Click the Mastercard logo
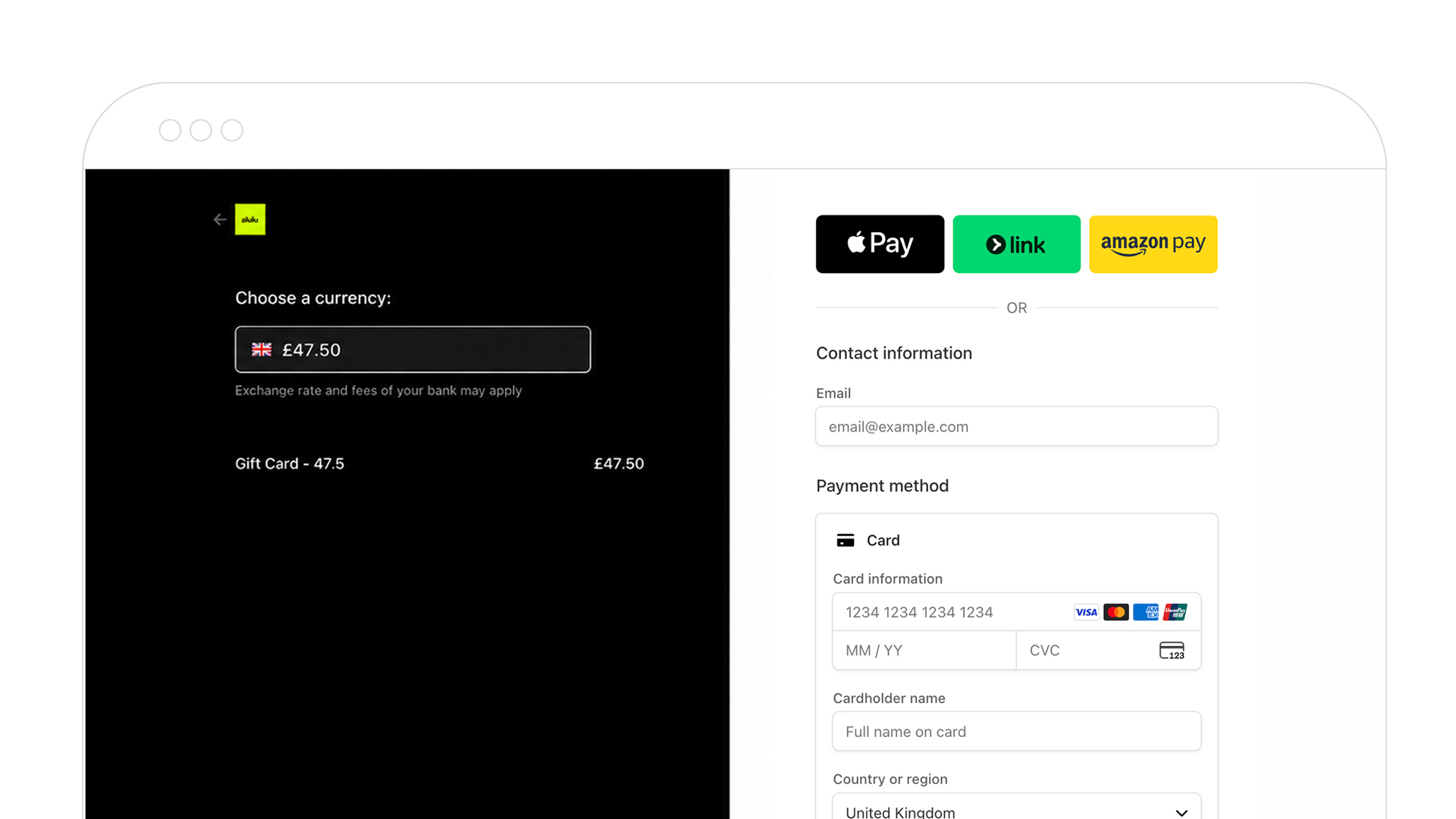Viewport: 1456px width, 819px height. click(x=1116, y=612)
